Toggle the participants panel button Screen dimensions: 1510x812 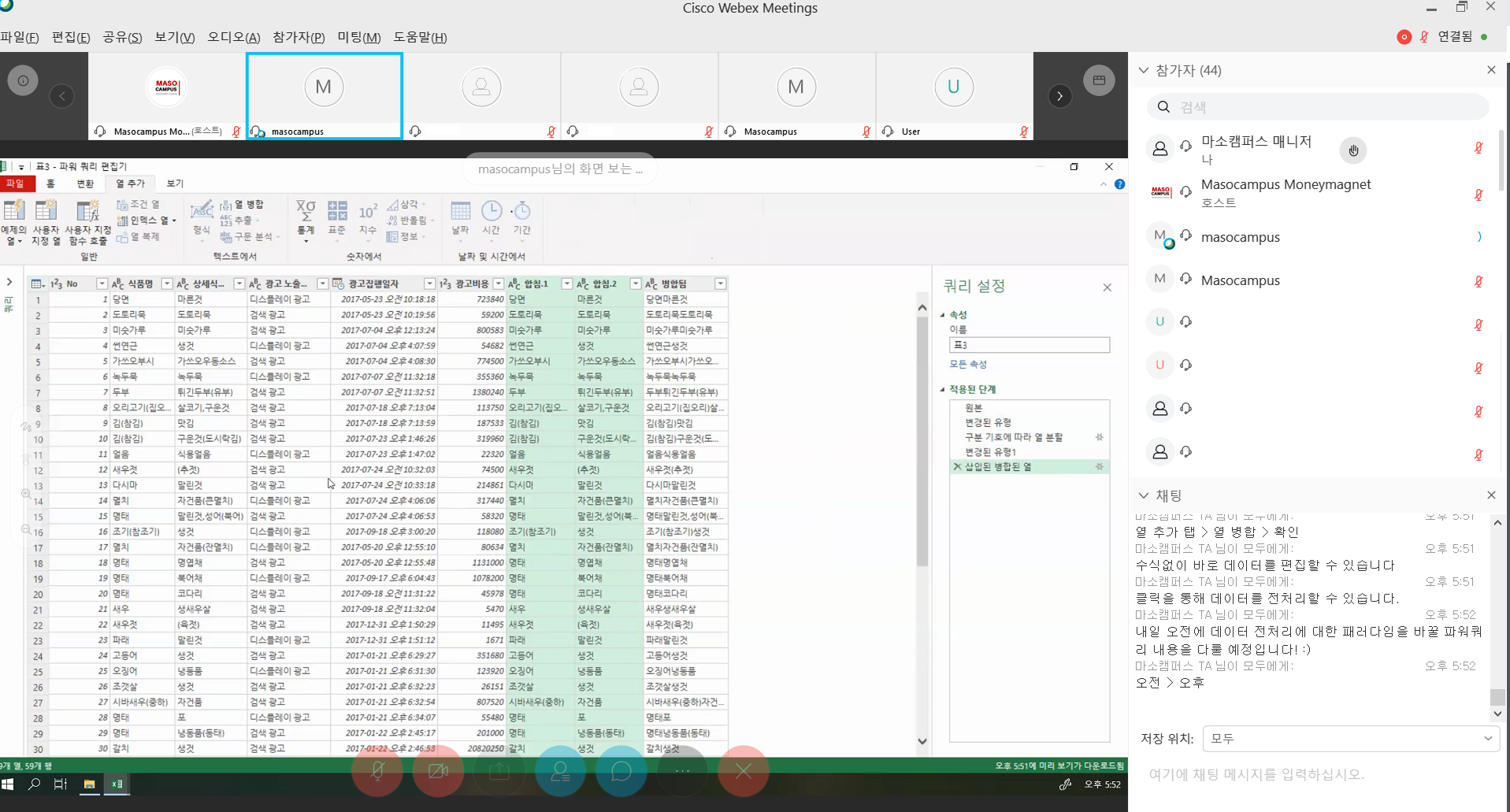pos(560,771)
